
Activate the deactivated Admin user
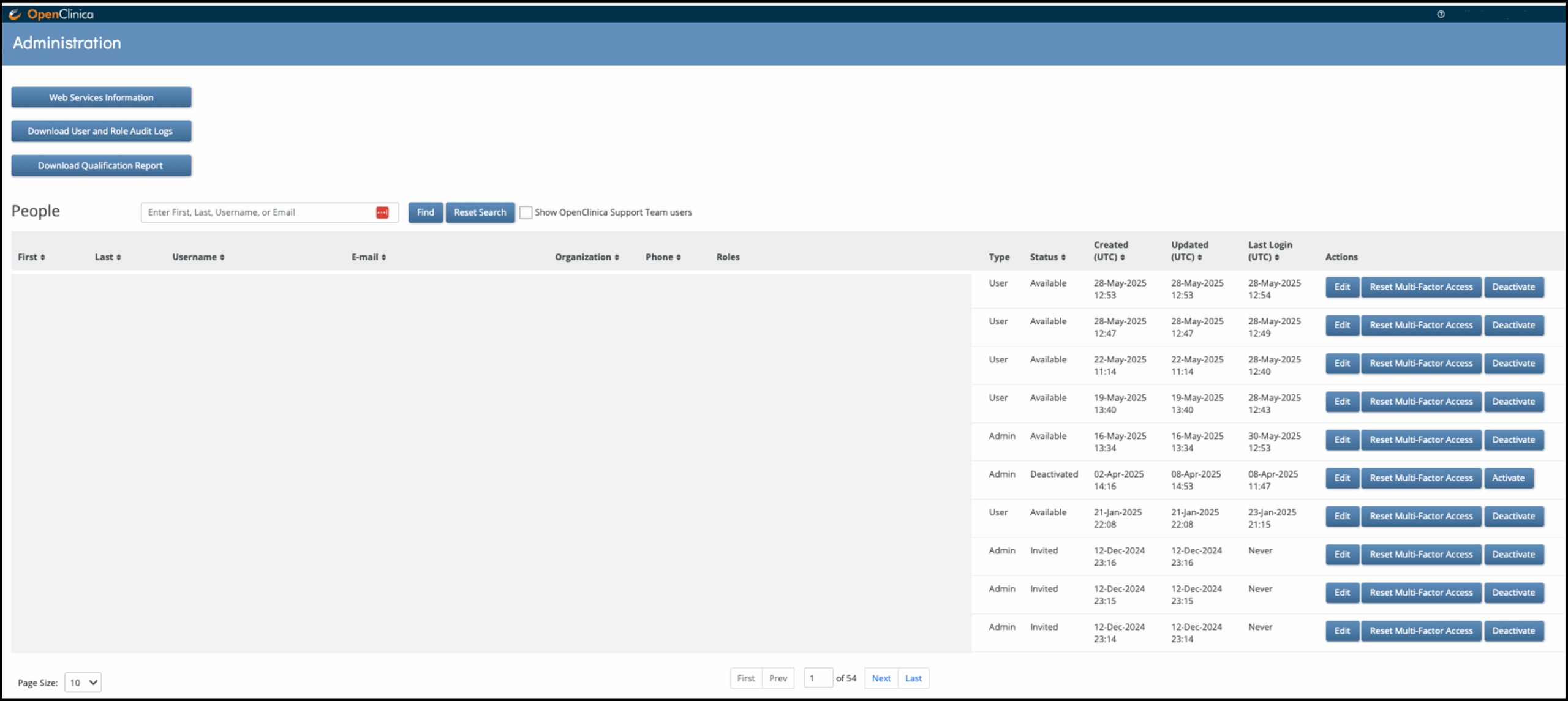(1508, 478)
